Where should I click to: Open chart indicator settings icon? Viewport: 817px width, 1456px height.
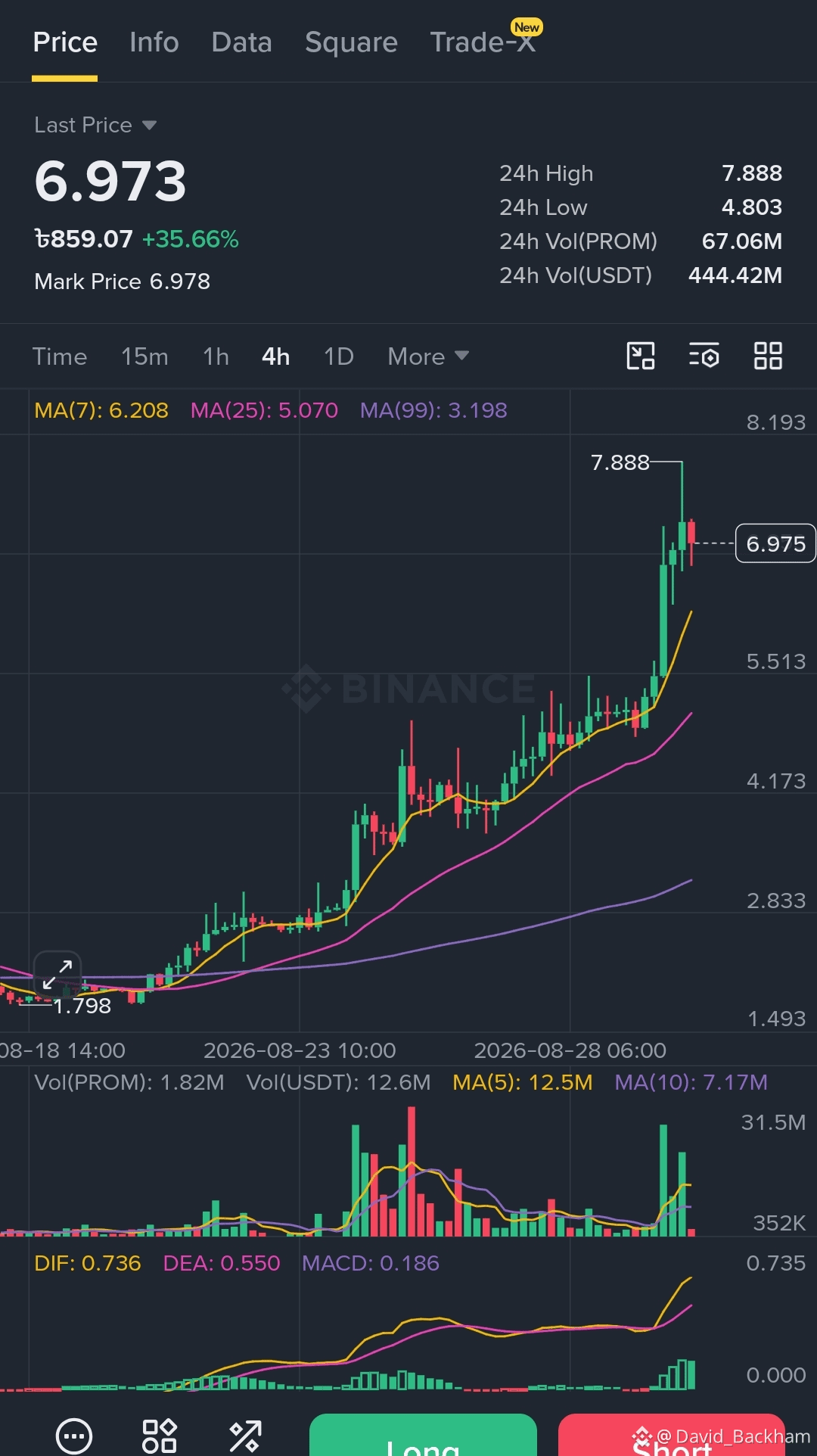click(x=704, y=356)
